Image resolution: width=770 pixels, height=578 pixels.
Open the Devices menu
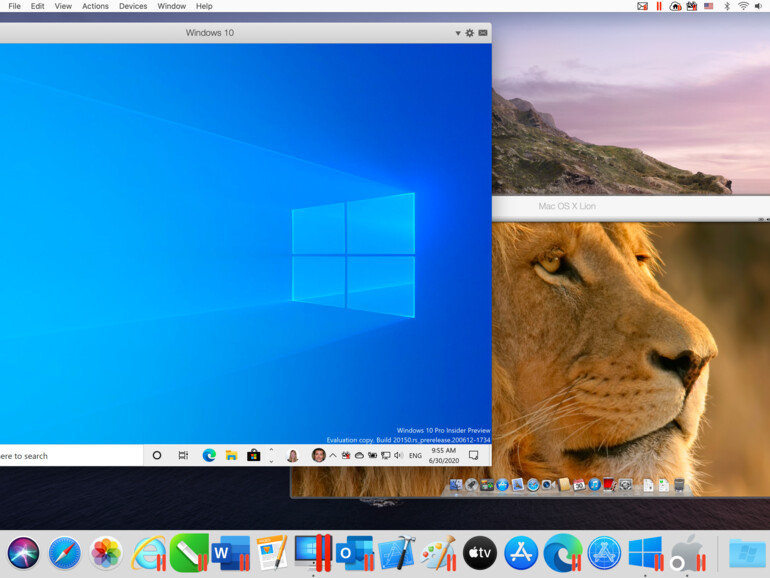(133, 6)
